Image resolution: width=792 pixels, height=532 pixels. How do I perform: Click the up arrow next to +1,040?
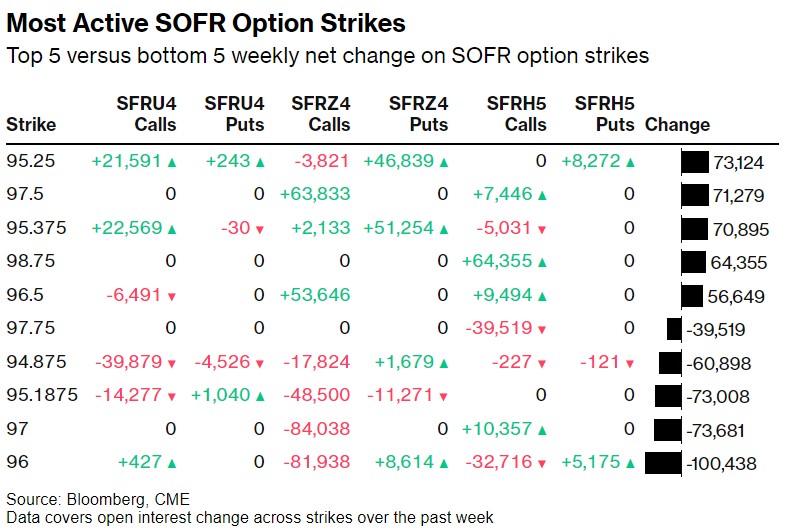[258, 397]
